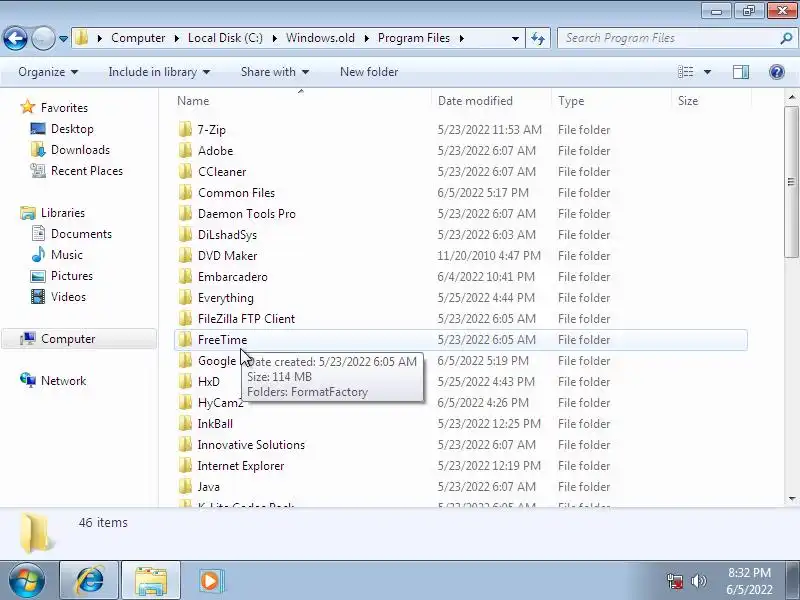The image size is (800, 600).
Task: Select the Everything folder name
Action: click(226, 298)
